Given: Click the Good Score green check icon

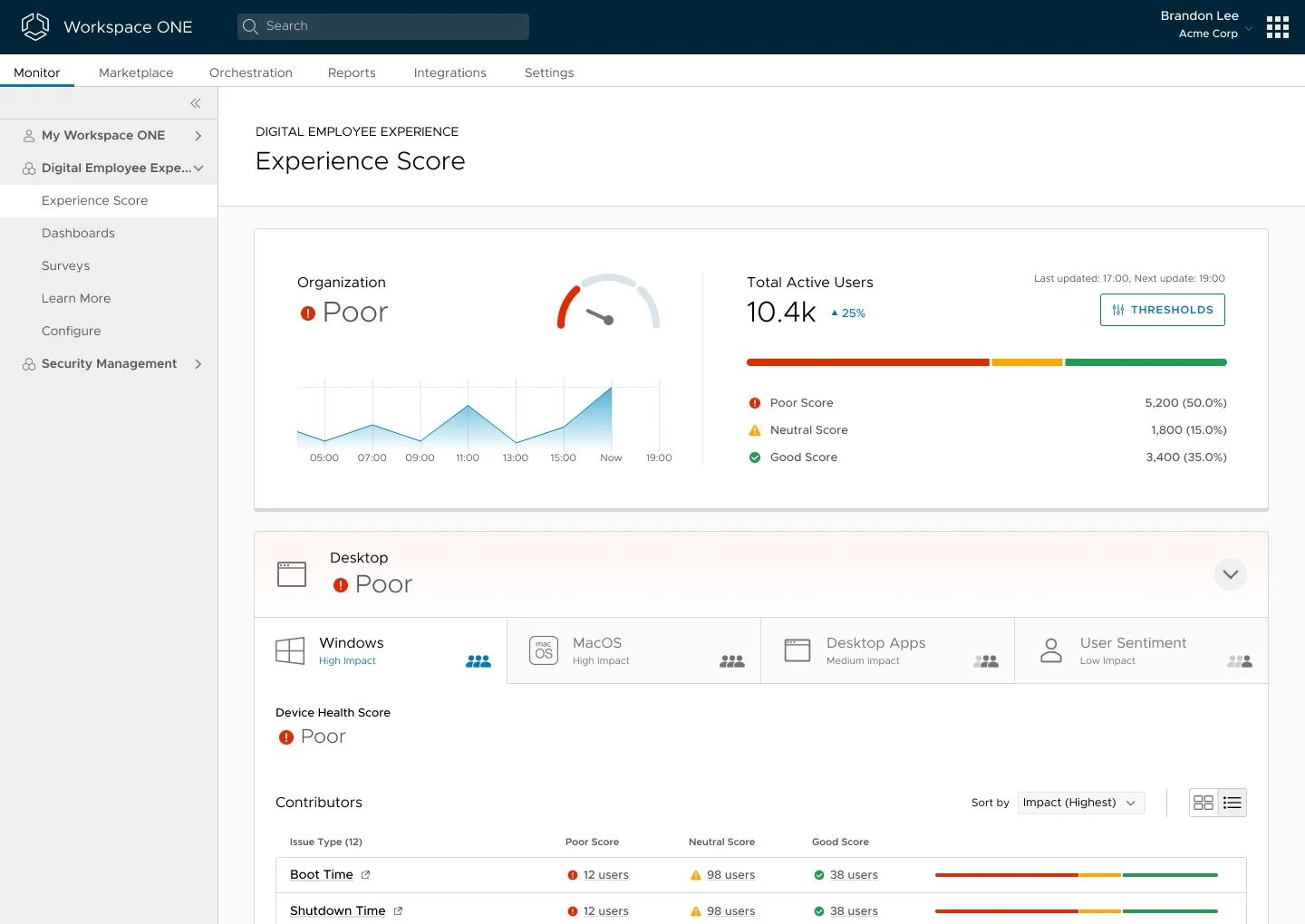Looking at the screenshot, I should 755,457.
